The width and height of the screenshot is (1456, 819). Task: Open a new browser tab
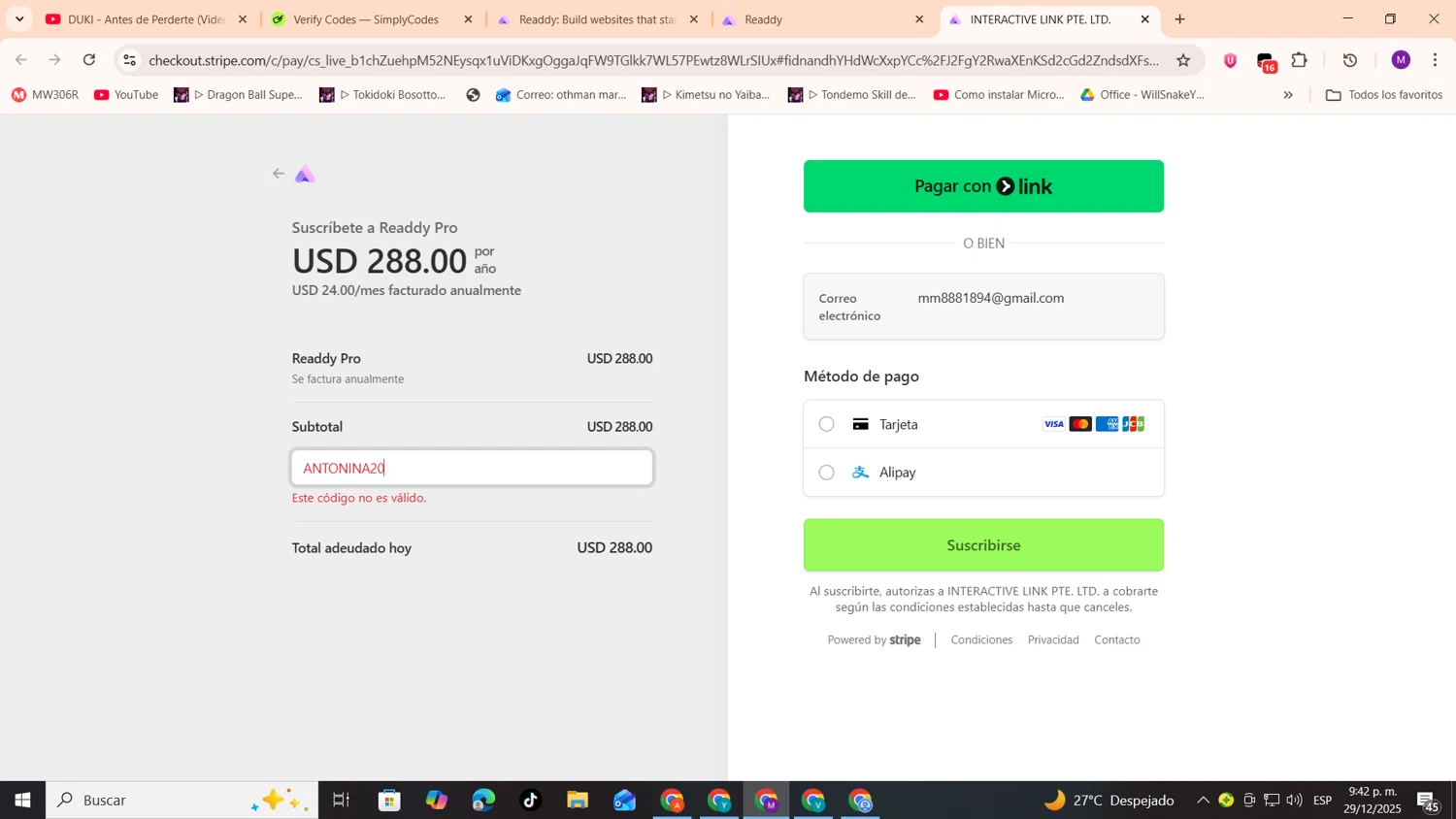pos(1179,19)
